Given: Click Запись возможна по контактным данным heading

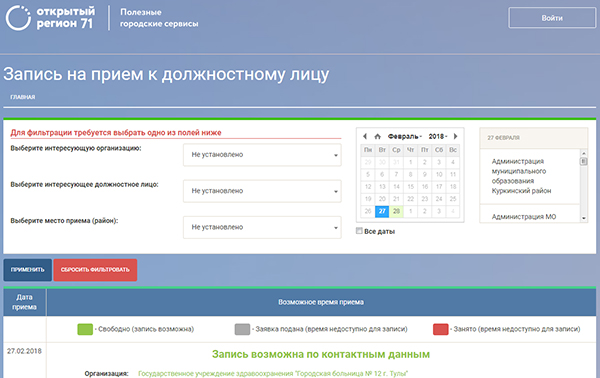Looking at the screenshot, I should click(321, 354).
